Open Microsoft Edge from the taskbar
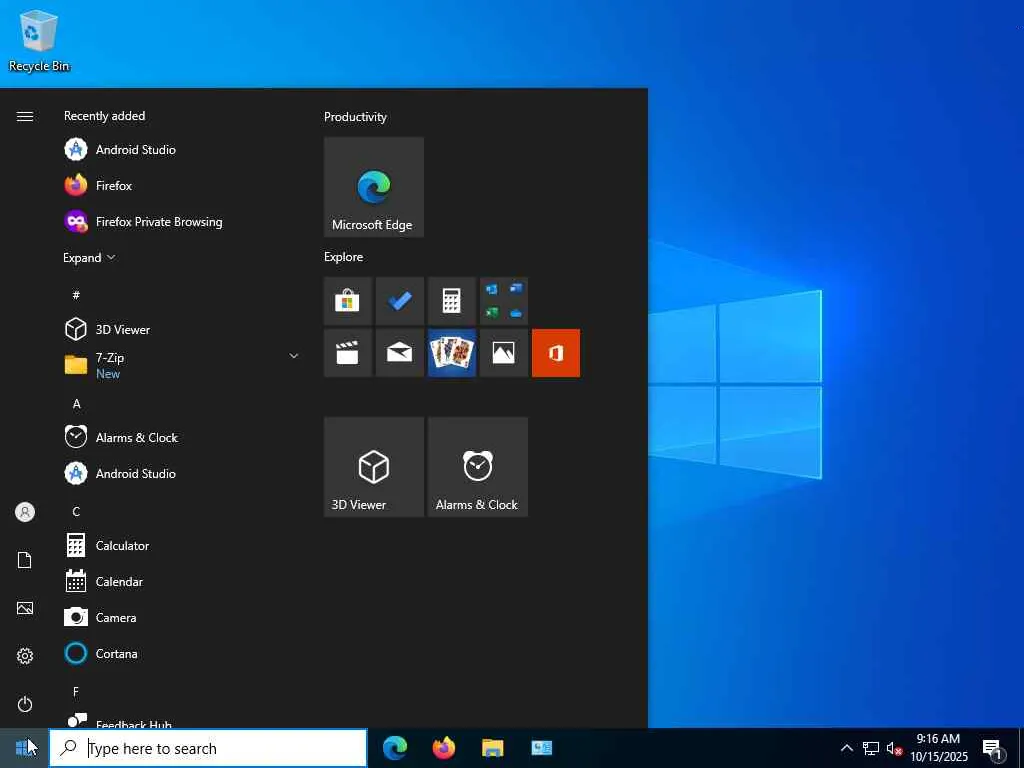 (x=395, y=748)
